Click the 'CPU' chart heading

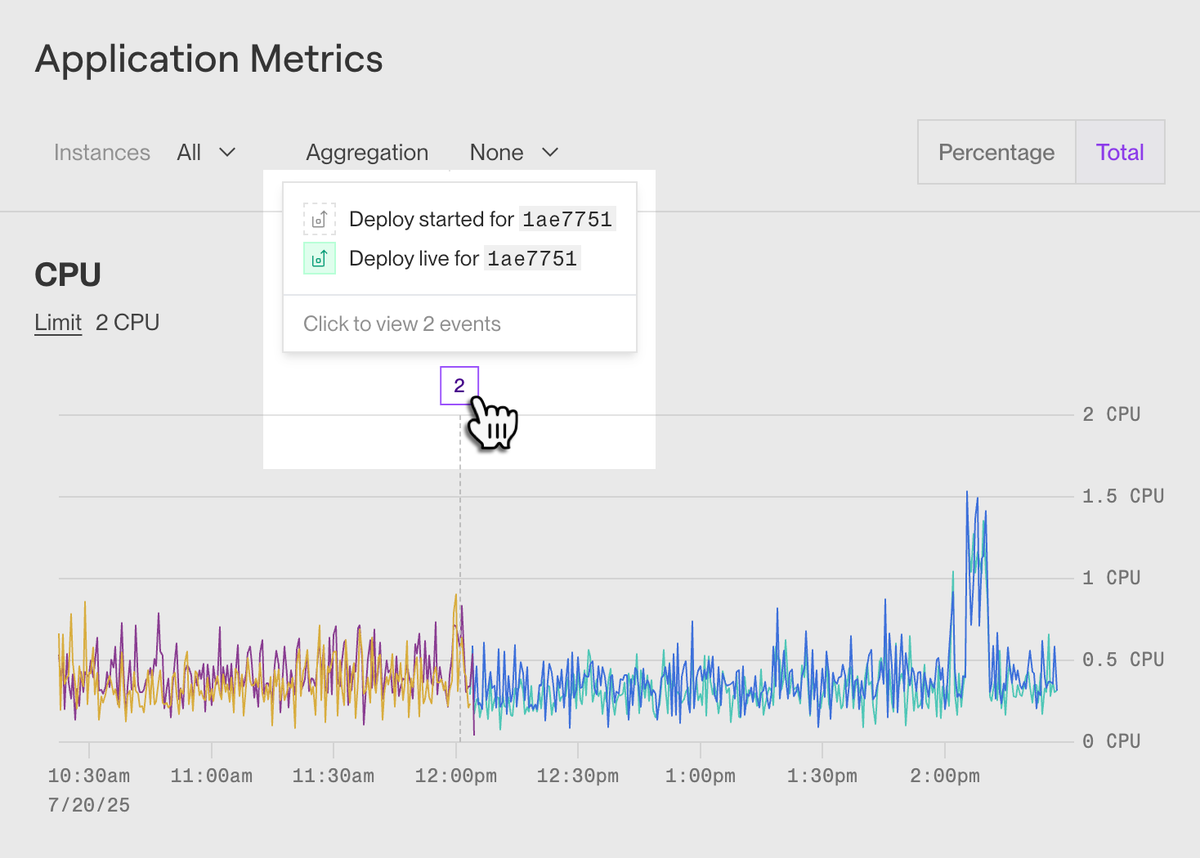point(67,274)
